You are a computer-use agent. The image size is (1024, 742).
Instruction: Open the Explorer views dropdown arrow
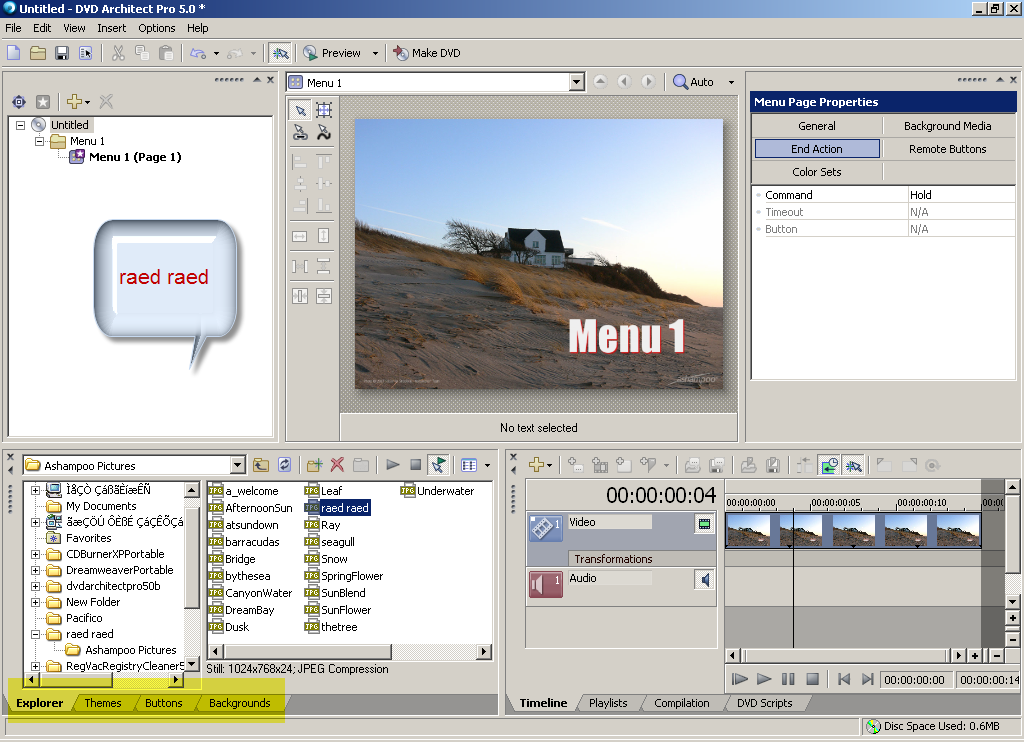(x=487, y=465)
